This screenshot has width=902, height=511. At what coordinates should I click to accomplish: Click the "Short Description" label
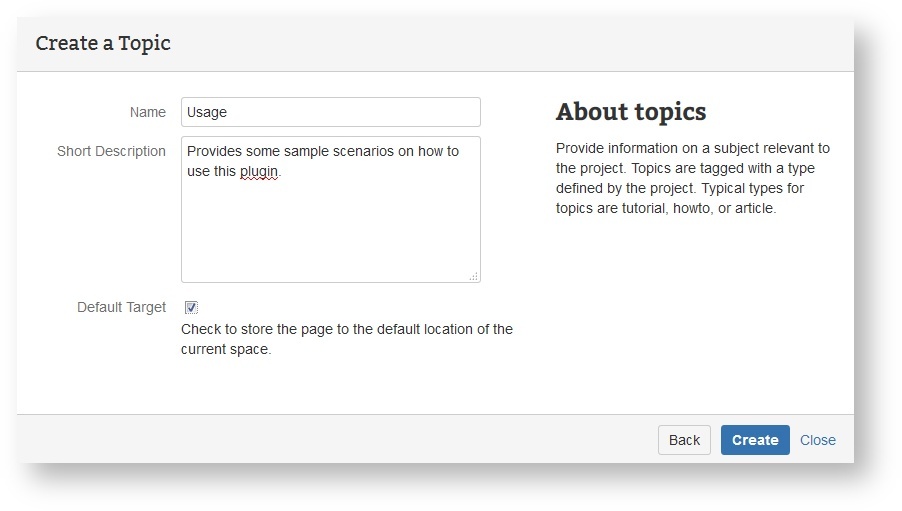pyautogui.click(x=111, y=151)
